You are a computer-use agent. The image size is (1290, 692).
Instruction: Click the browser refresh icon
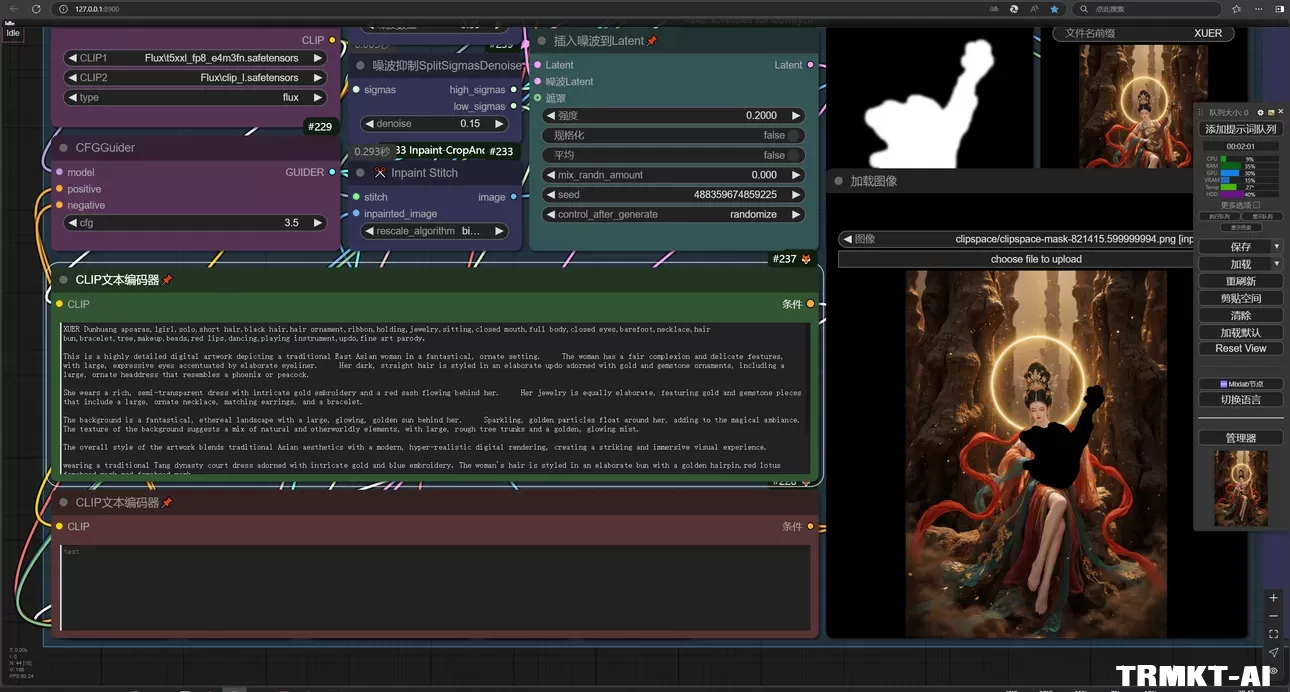[36, 9]
